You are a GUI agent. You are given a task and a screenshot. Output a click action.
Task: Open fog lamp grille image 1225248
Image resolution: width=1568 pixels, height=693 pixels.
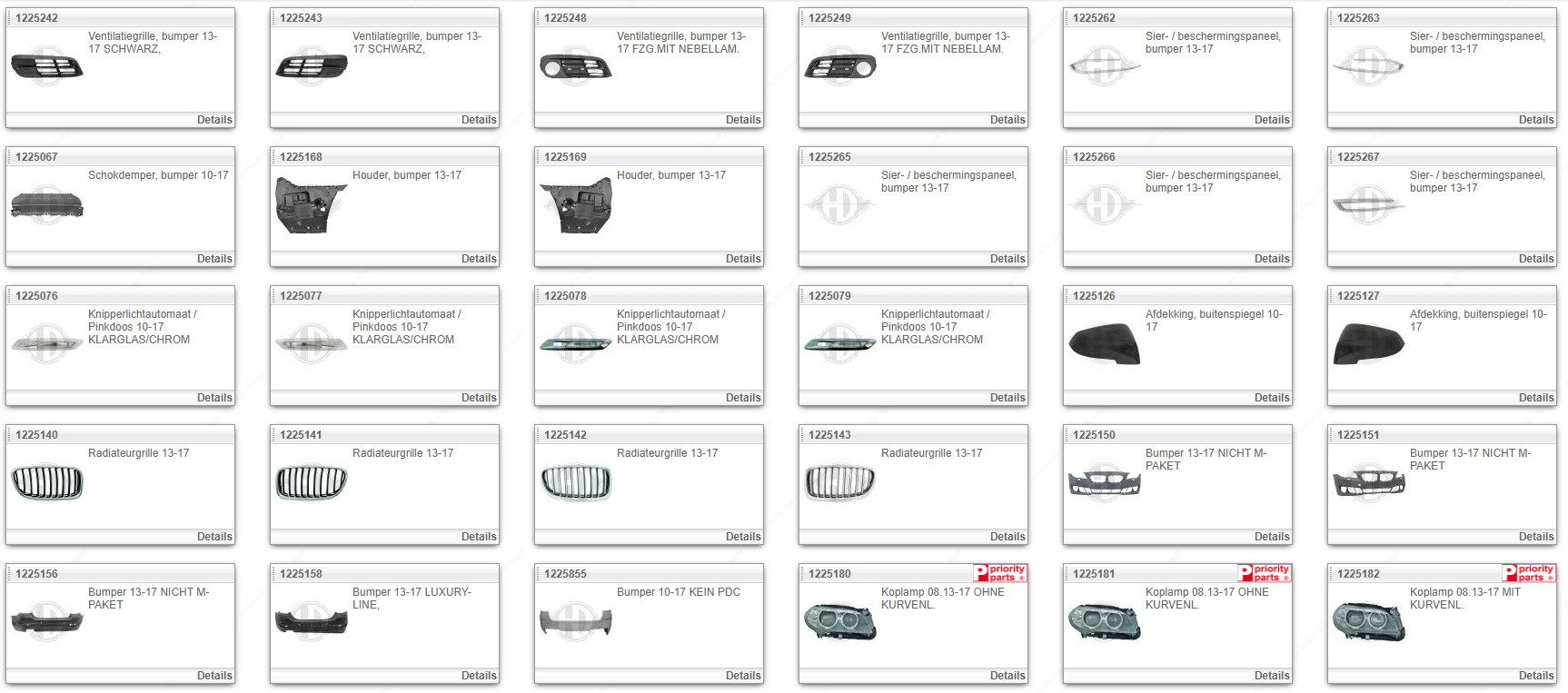[x=576, y=66]
